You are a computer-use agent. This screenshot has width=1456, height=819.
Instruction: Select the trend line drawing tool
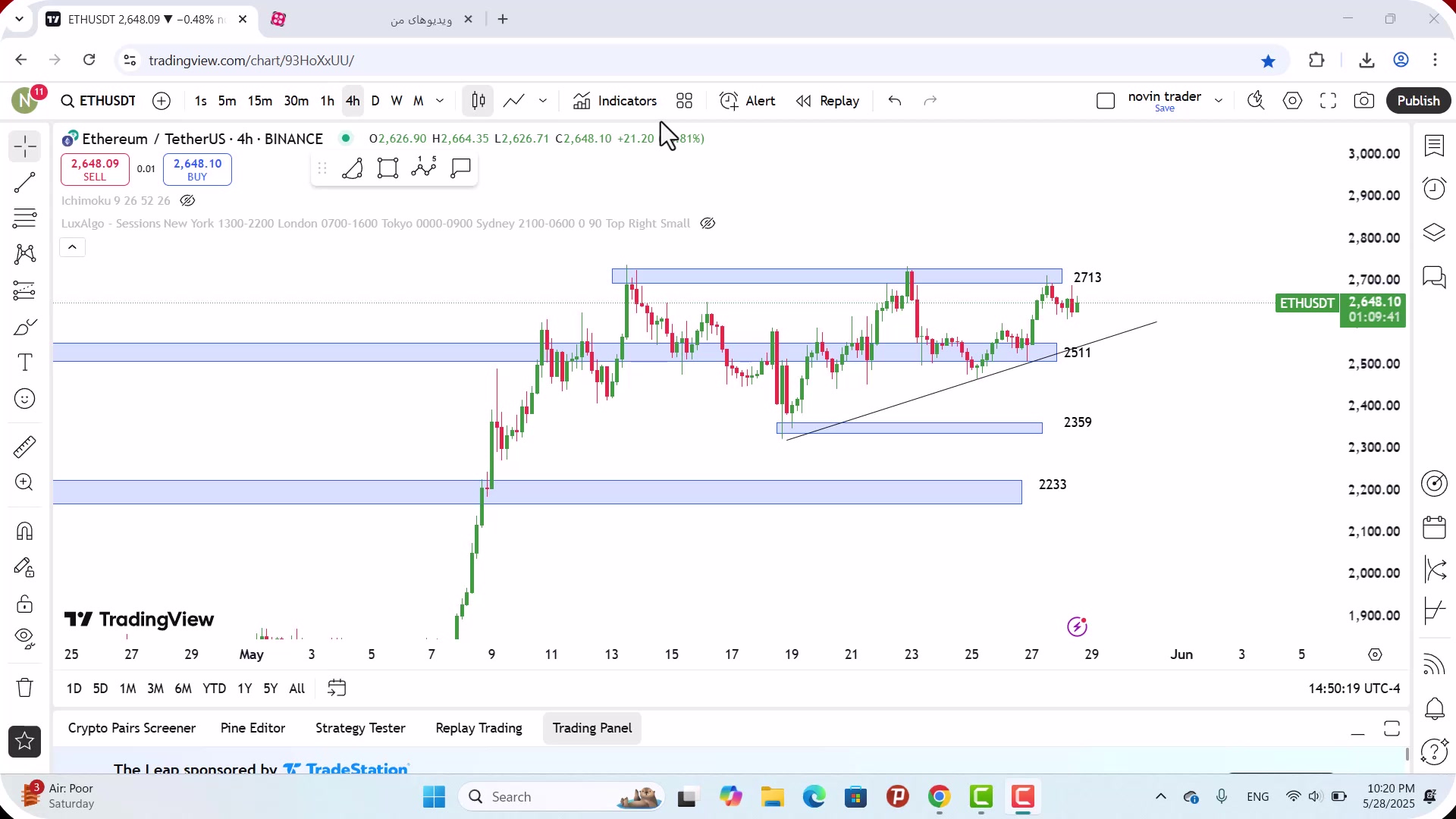tap(25, 183)
